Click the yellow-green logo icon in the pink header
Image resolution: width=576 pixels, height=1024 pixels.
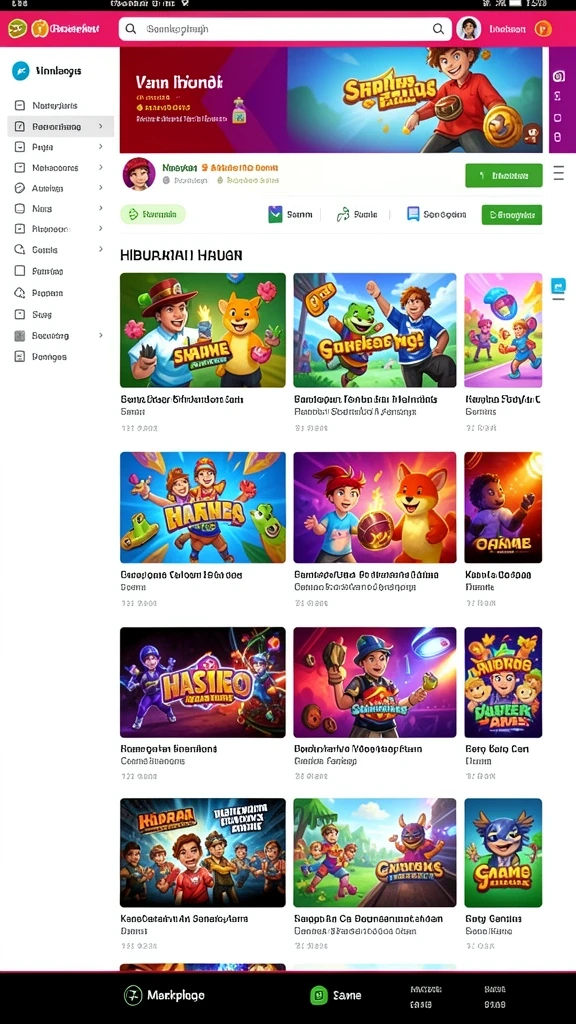(17, 29)
